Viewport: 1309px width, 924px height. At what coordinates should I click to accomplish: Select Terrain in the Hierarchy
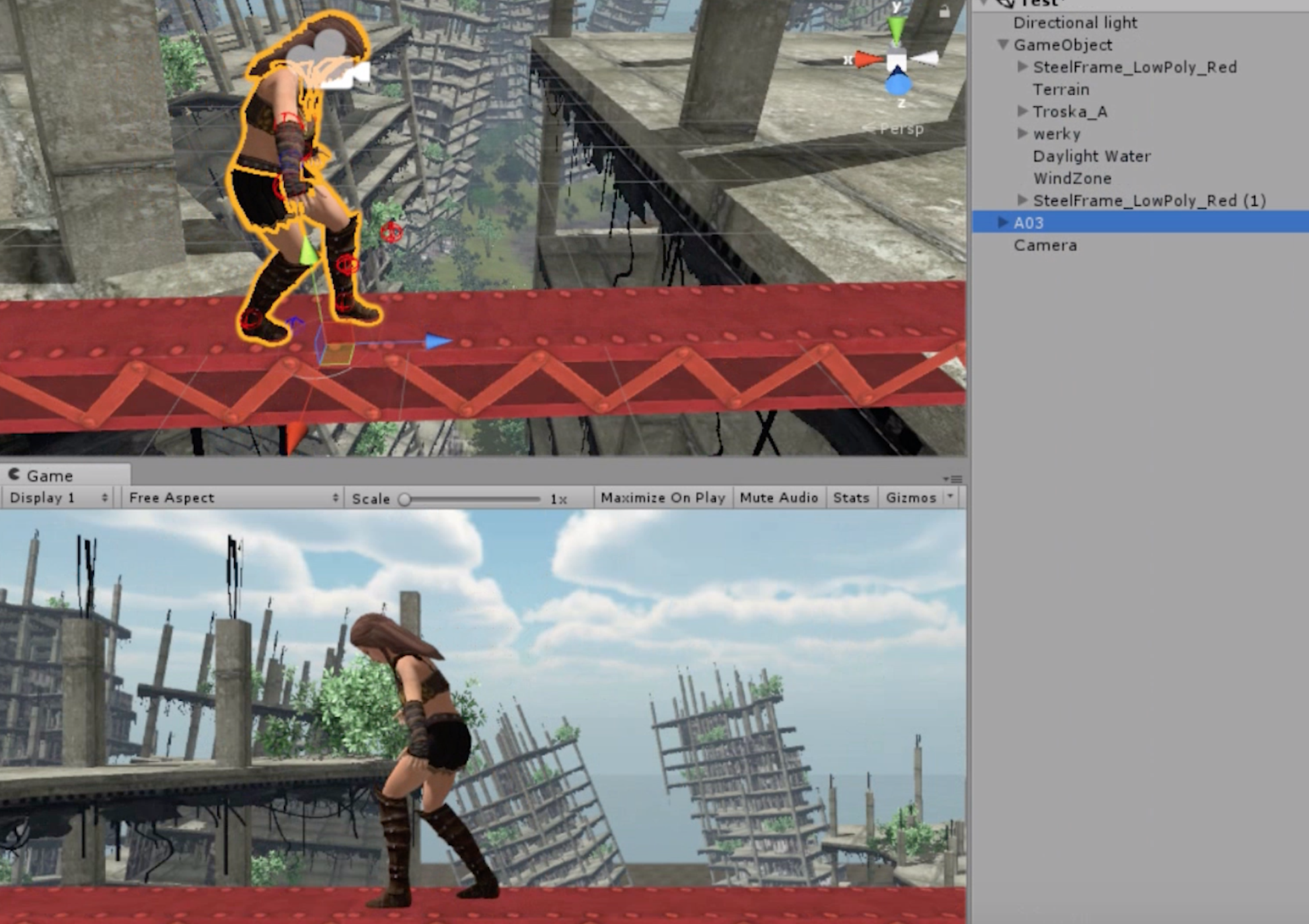tap(1061, 89)
